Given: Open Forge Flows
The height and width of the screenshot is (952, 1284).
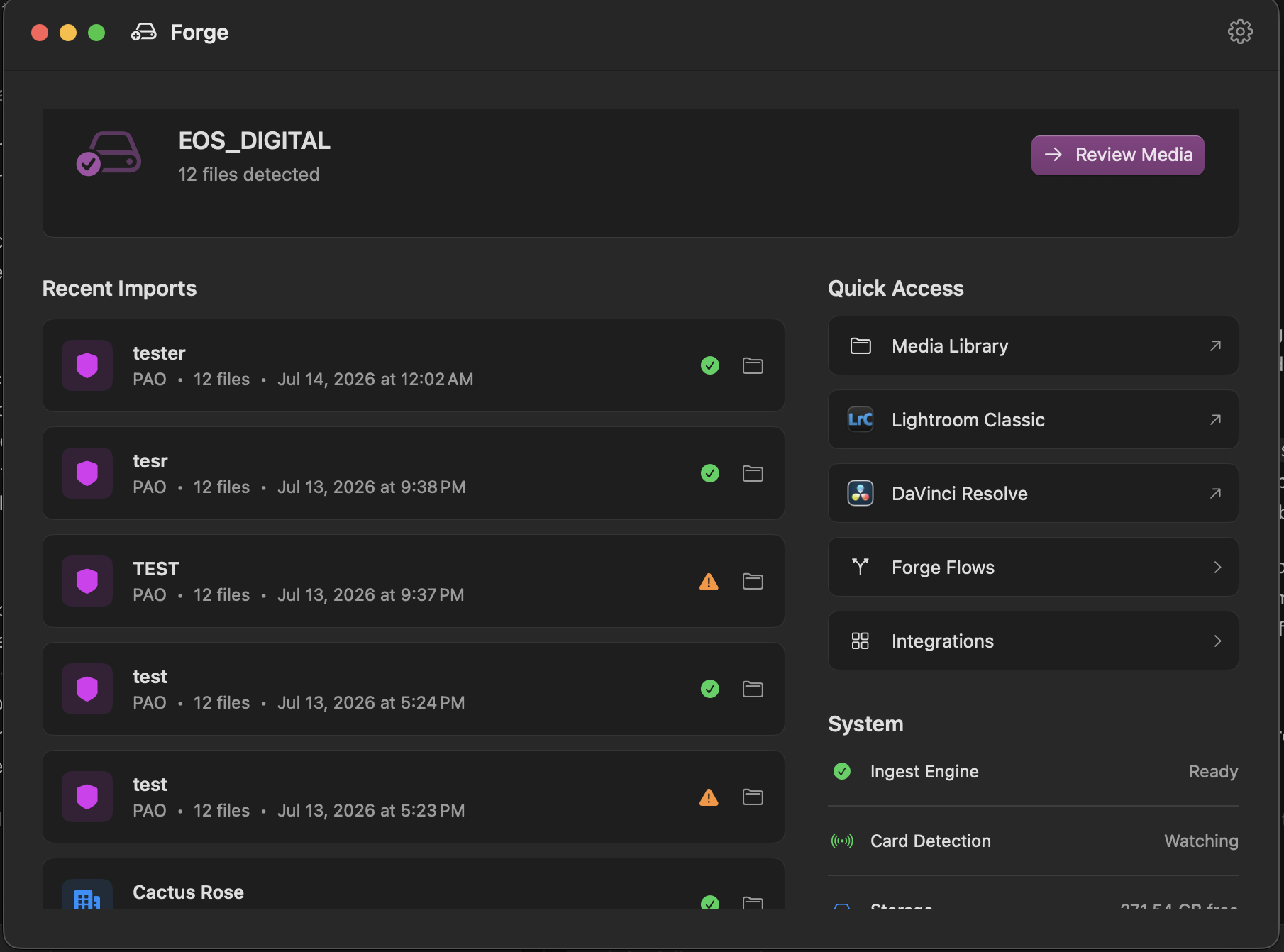Looking at the screenshot, I should coord(1033,567).
